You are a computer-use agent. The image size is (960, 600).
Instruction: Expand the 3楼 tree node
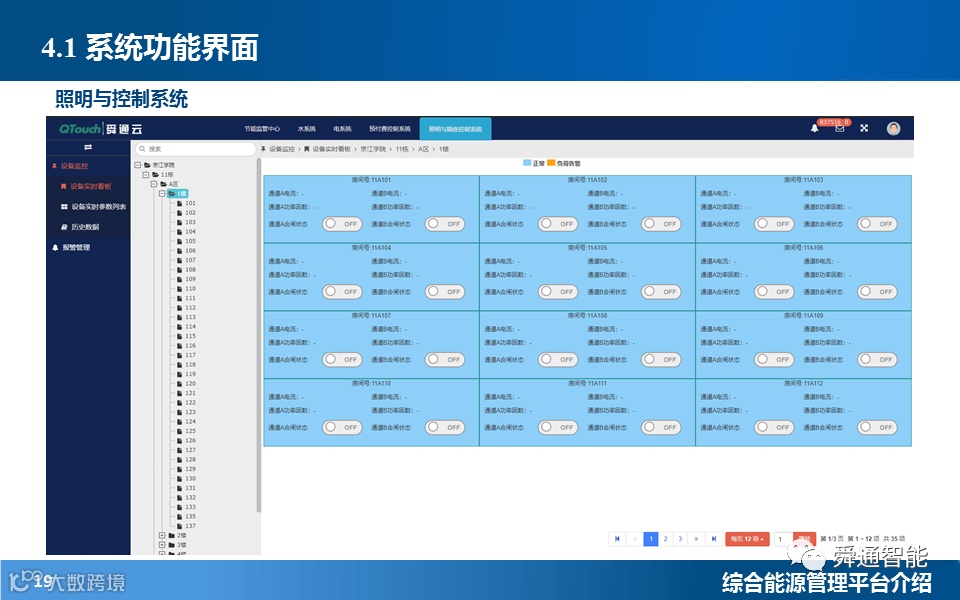tap(162, 545)
